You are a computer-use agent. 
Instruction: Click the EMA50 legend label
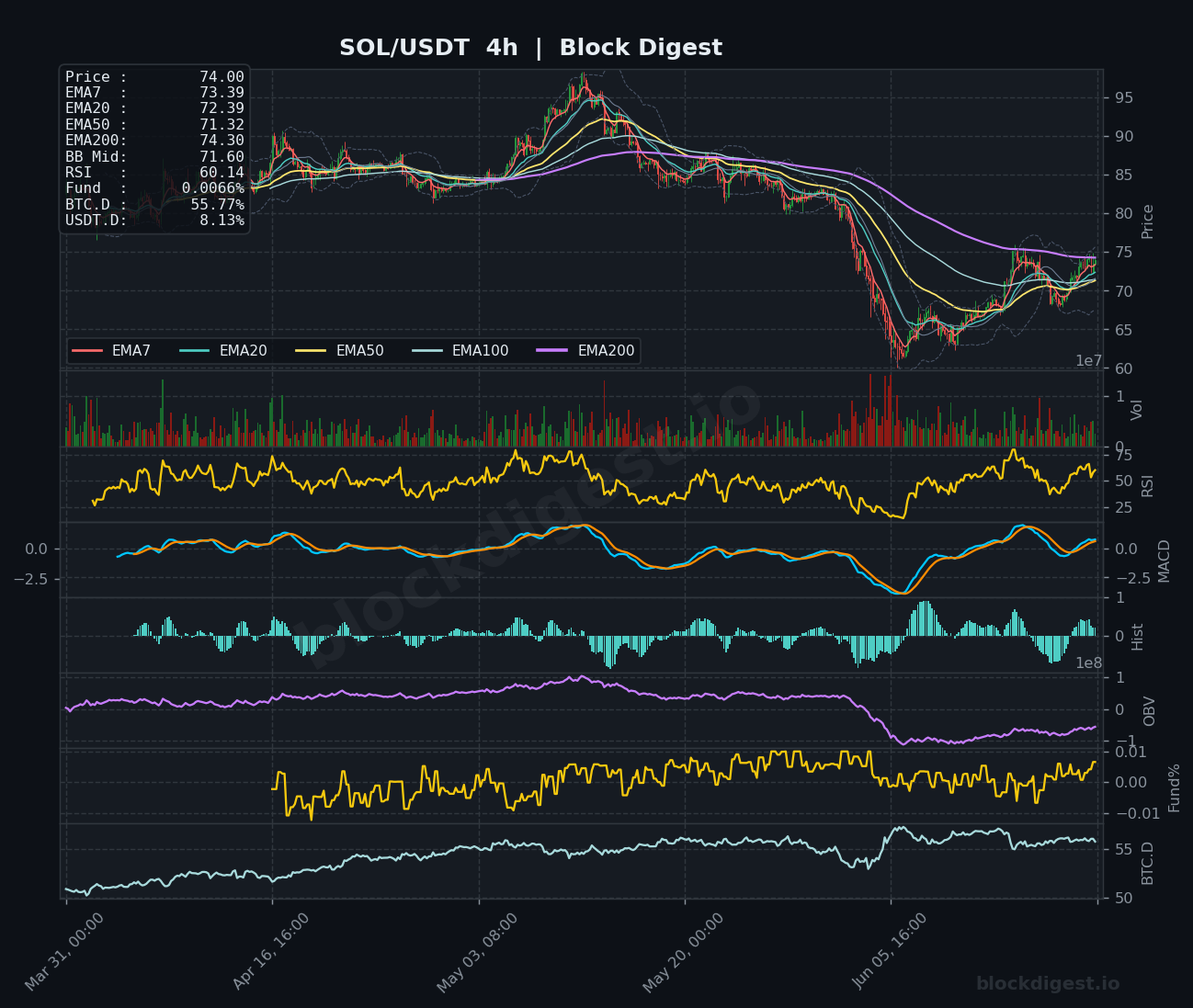[360, 351]
